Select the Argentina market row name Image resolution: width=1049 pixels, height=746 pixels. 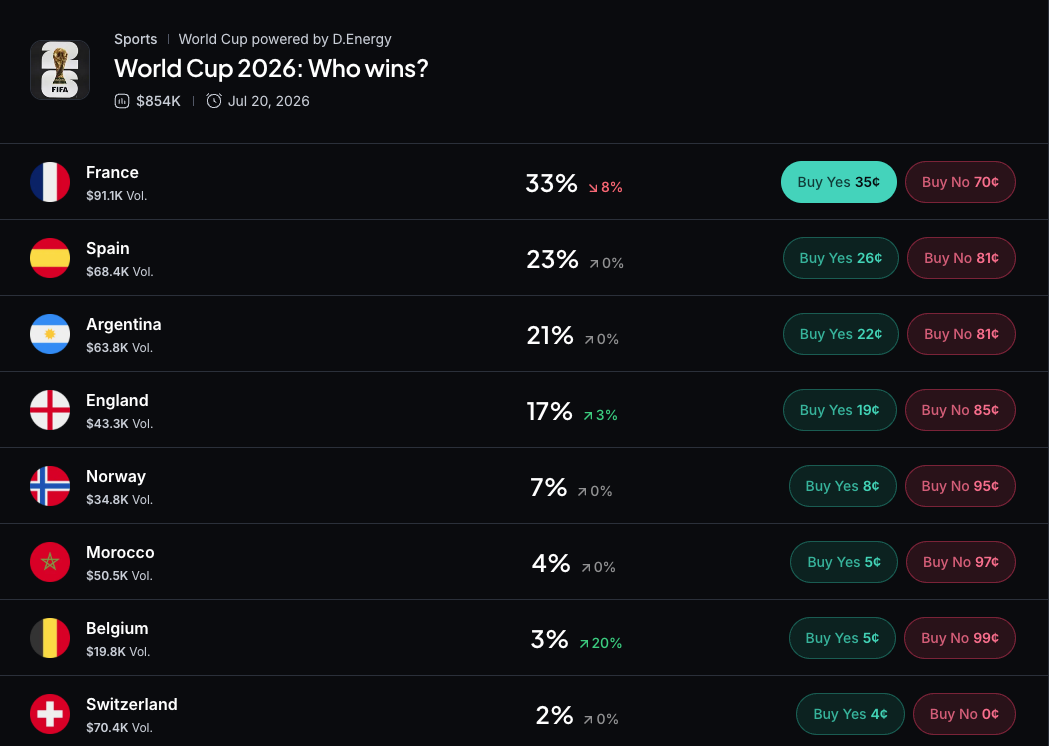pyautogui.click(x=124, y=324)
